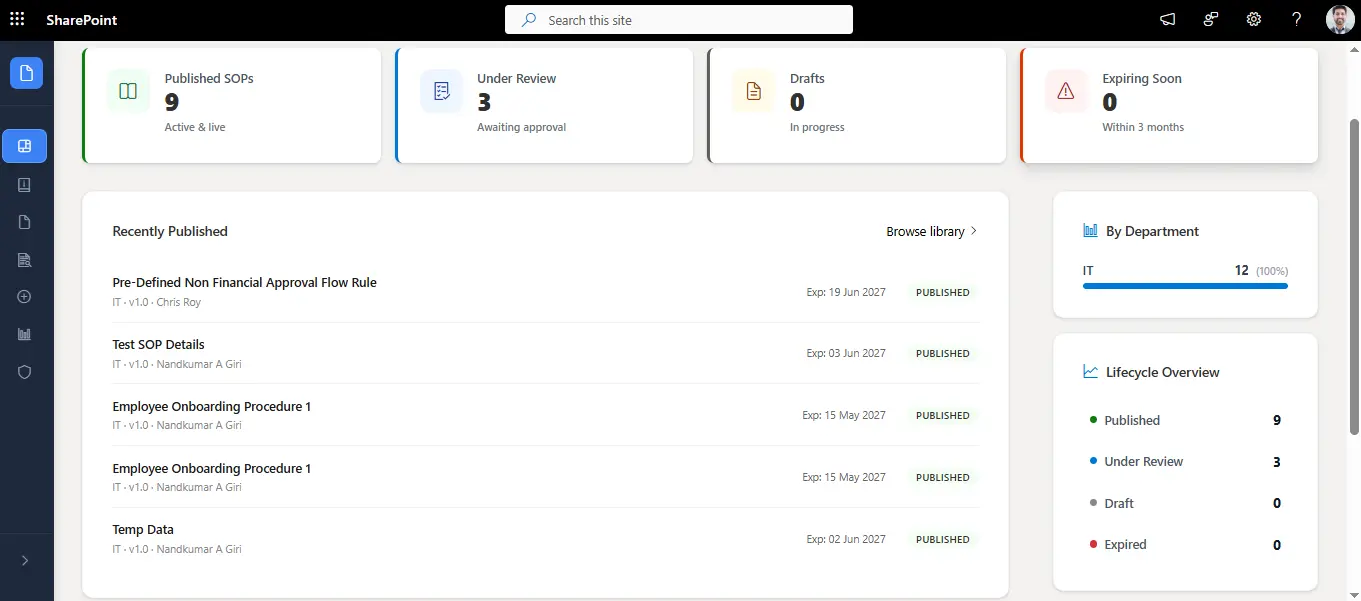Open the Help question mark
This screenshot has height=601, width=1361.
click(1297, 19)
